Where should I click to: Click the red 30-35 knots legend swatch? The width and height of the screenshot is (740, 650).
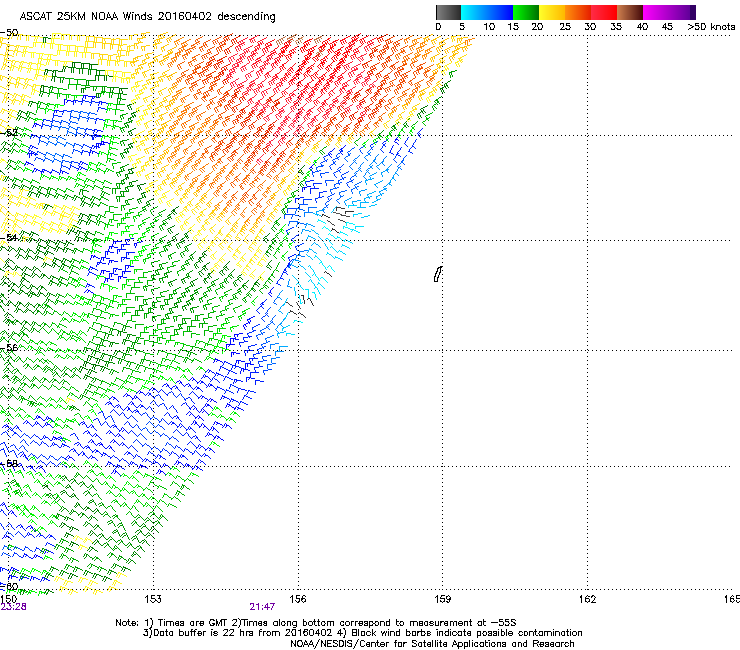pyautogui.click(x=604, y=12)
